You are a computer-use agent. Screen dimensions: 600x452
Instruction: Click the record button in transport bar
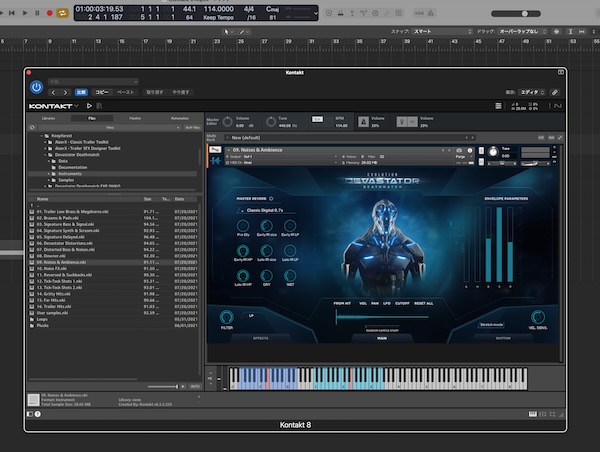[x=50, y=13]
